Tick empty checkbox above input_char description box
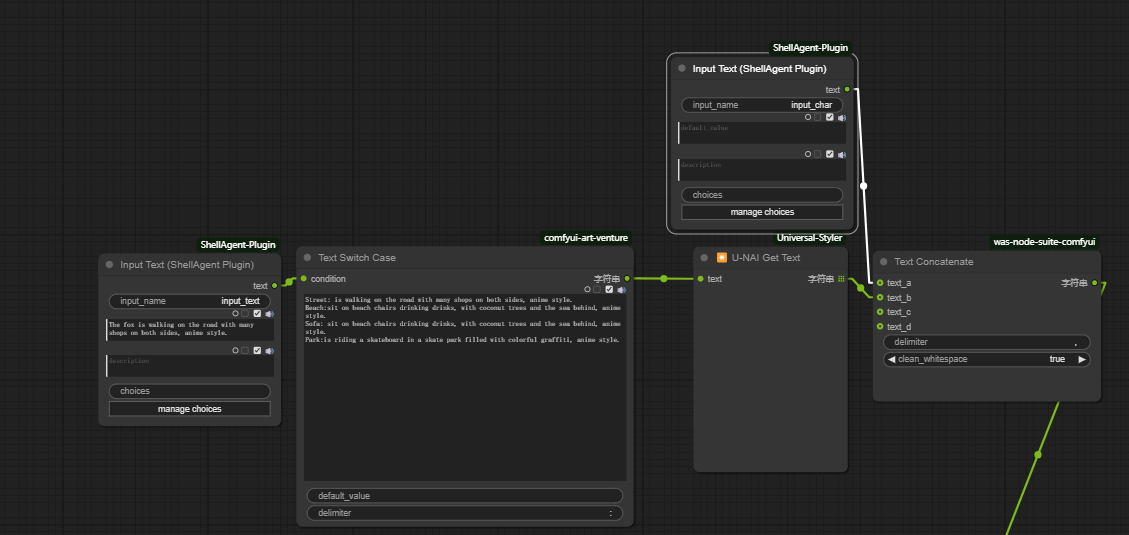Image resolution: width=1129 pixels, height=535 pixels. pos(817,154)
